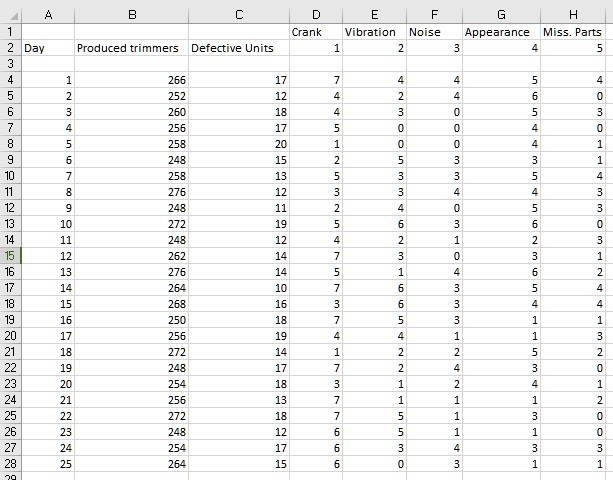Select the "Crank" header cell
Viewport: 613px width, 480px height.
316,32
